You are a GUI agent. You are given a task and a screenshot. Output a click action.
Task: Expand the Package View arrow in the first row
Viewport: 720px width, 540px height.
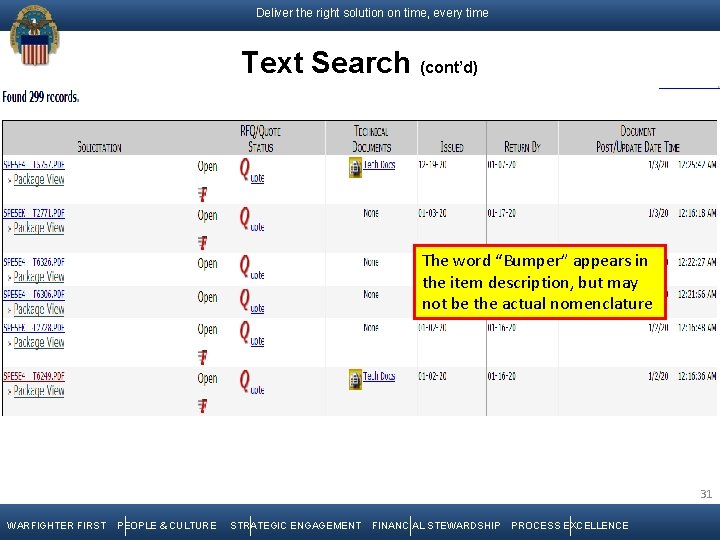click(9, 180)
